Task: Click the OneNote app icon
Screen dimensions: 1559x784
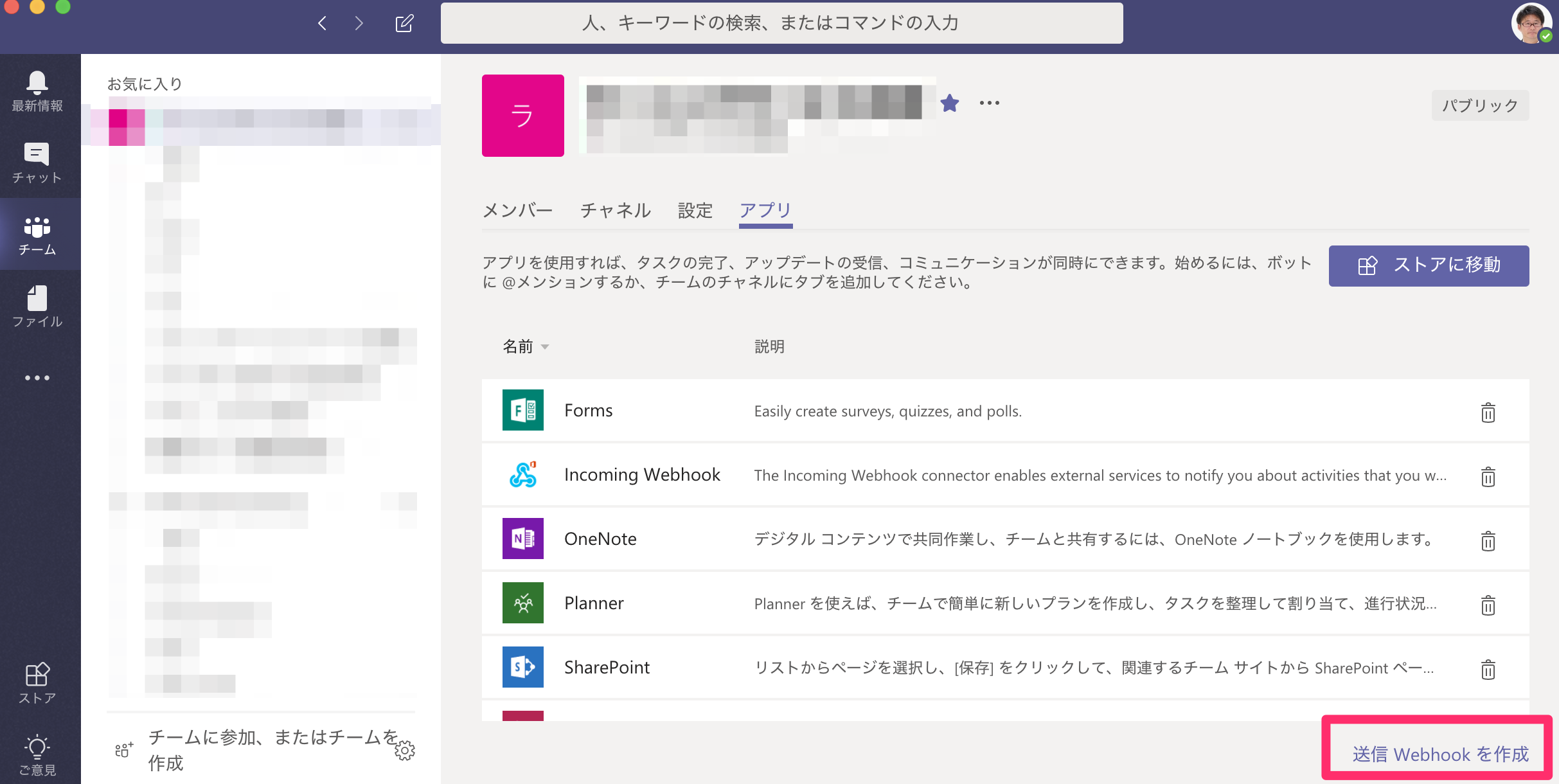Action: coord(523,539)
